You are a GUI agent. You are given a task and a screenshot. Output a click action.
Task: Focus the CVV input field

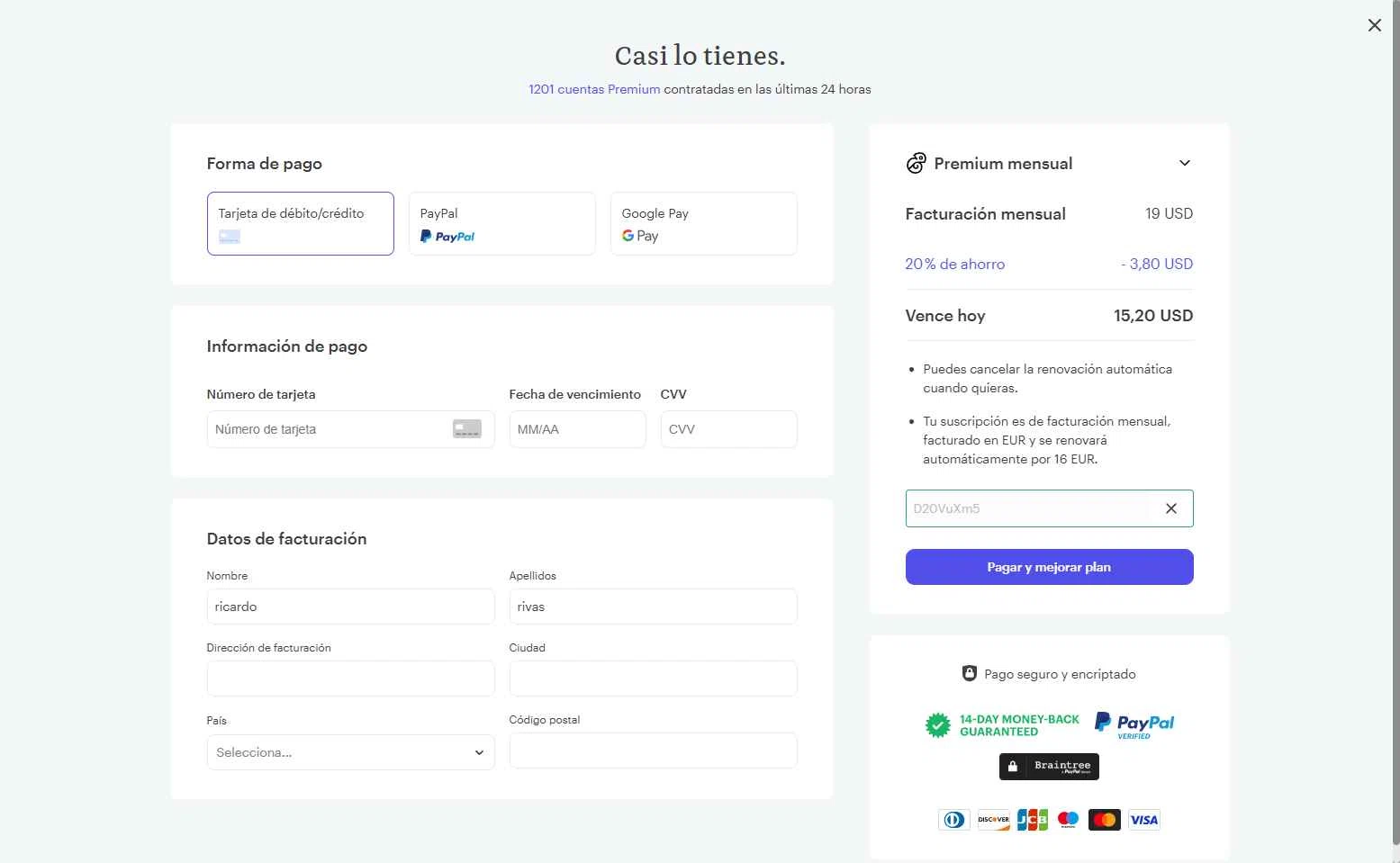point(728,429)
